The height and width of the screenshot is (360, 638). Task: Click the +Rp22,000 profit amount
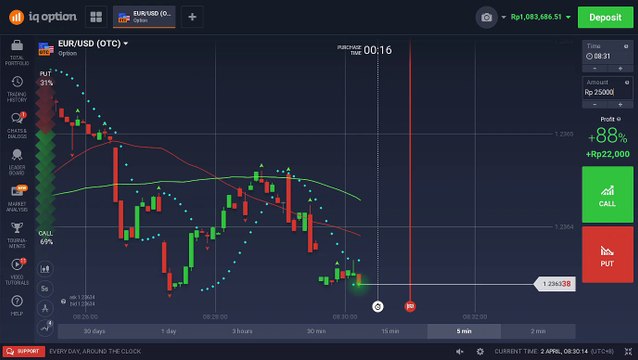(607, 154)
